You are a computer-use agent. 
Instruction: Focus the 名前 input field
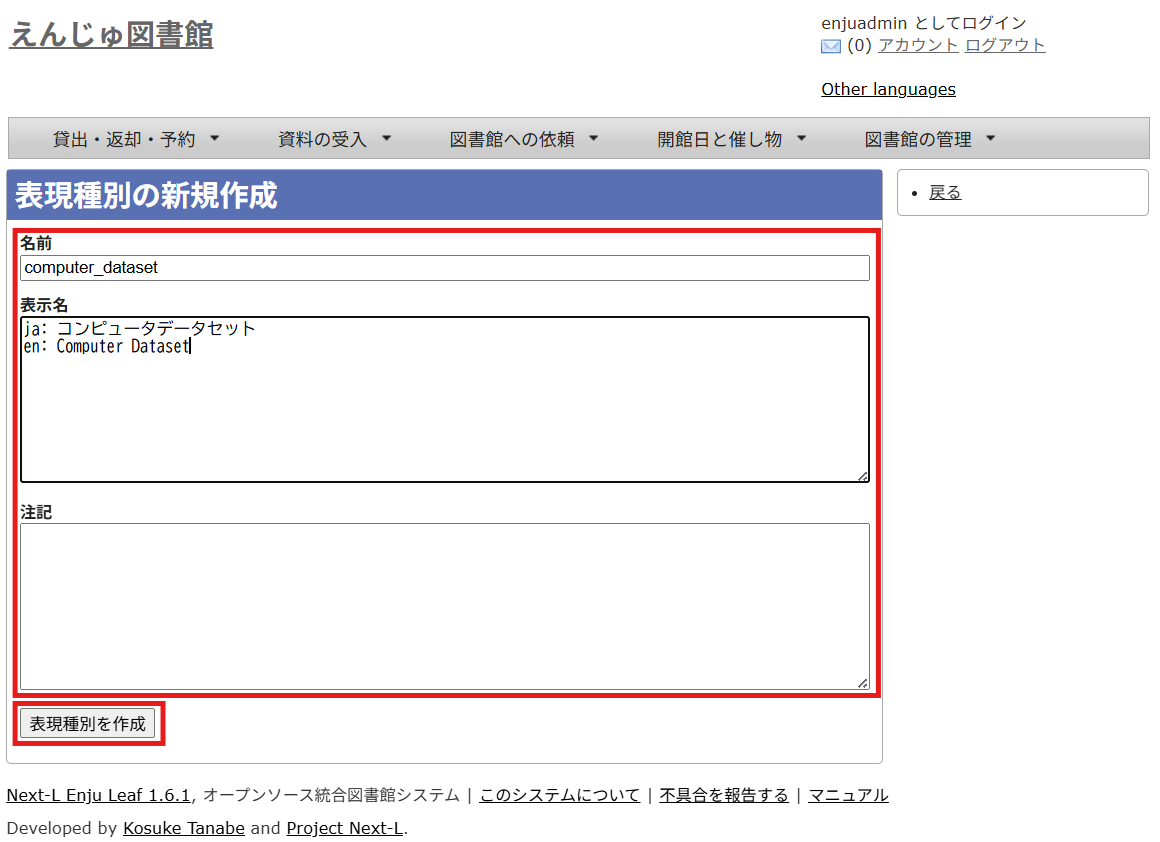coord(445,268)
